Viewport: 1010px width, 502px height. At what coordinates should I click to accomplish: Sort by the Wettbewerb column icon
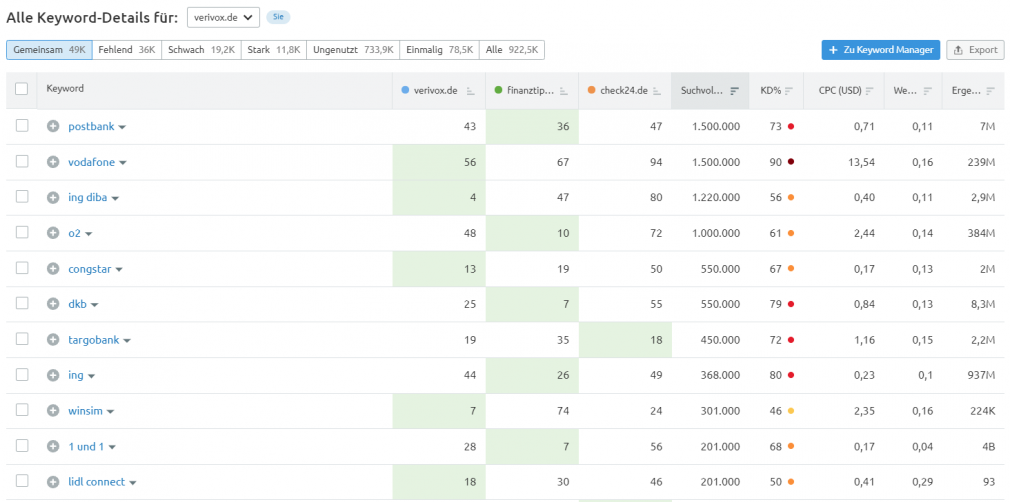[x=928, y=91]
